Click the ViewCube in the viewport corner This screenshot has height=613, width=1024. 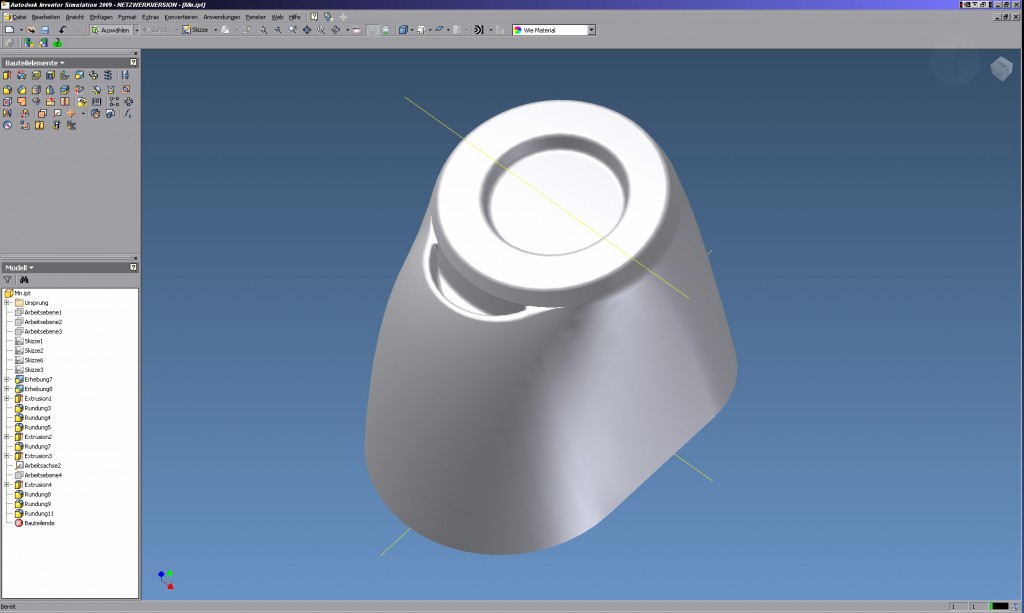click(x=1000, y=68)
